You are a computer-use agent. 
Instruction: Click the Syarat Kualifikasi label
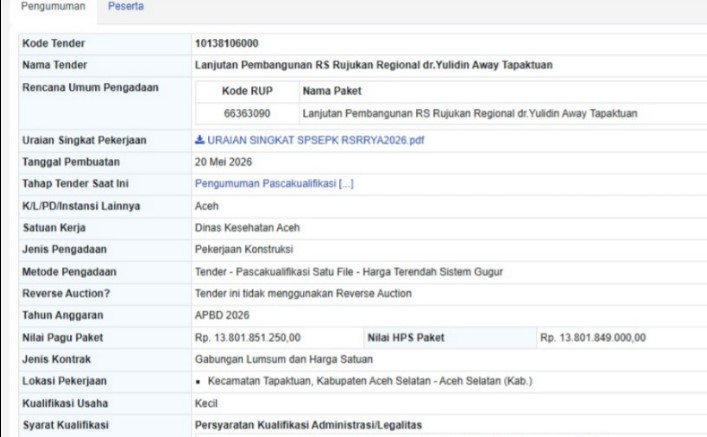66,425
